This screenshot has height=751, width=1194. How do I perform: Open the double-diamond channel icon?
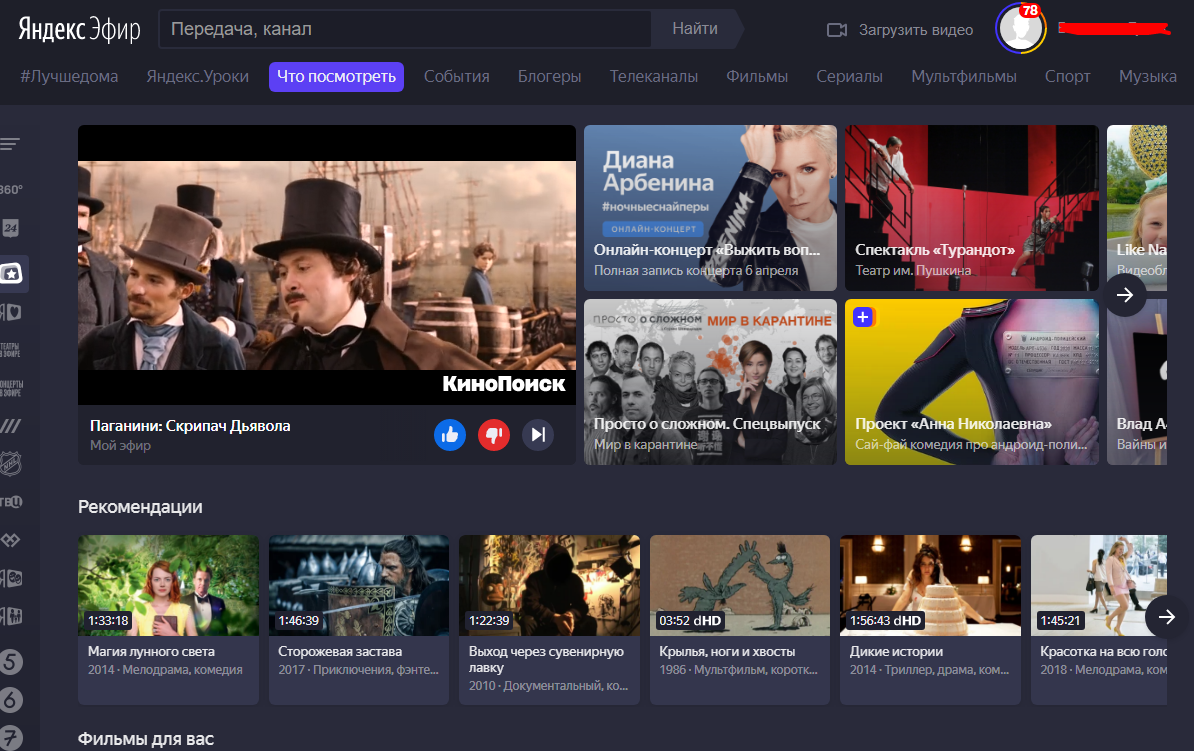[x=11, y=540]
